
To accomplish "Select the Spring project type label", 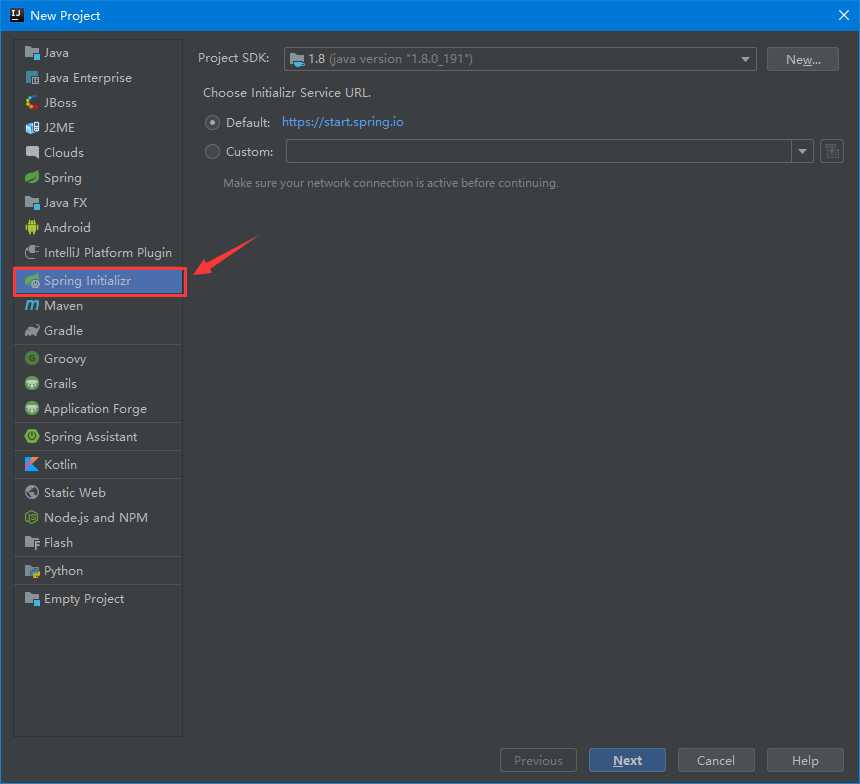I will point(63,178).
